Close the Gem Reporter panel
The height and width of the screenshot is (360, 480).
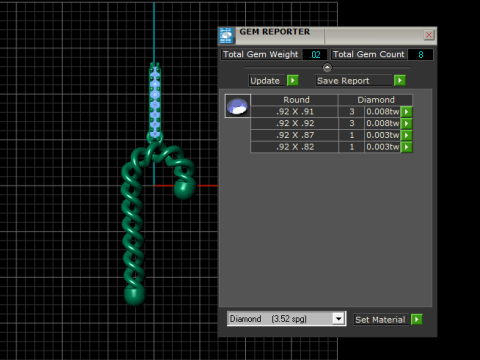coord(429,35)
